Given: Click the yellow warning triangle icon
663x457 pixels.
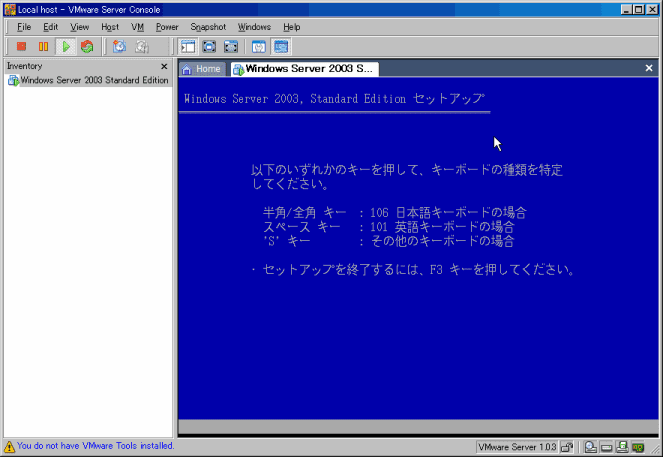Looking at the screenshot, I should point(9,446).
